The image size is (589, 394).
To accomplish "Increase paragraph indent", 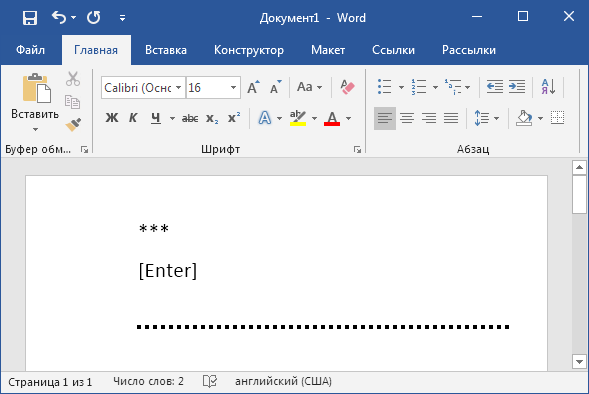I will tap(517, 87).
